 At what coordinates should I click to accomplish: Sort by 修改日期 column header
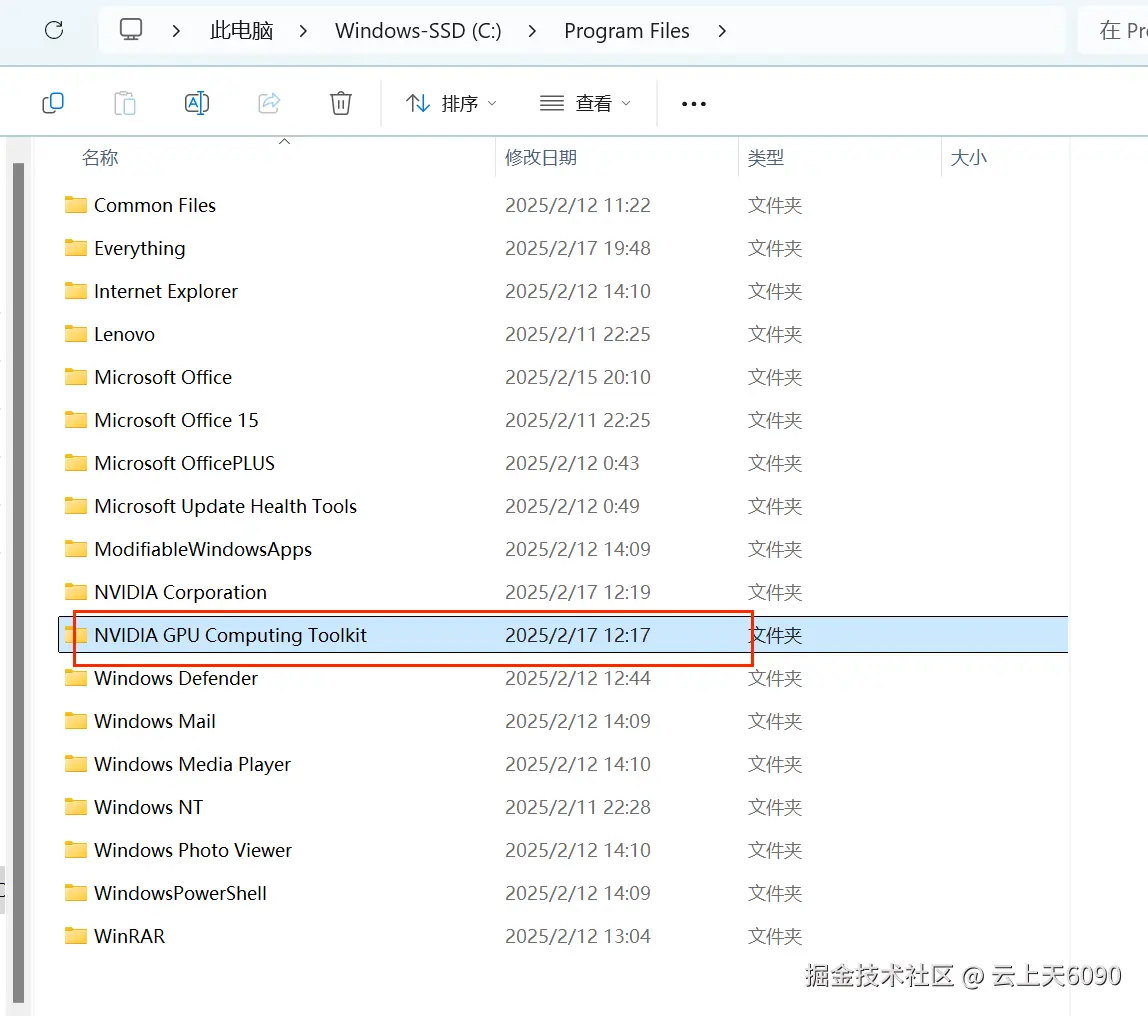[541, 157]
